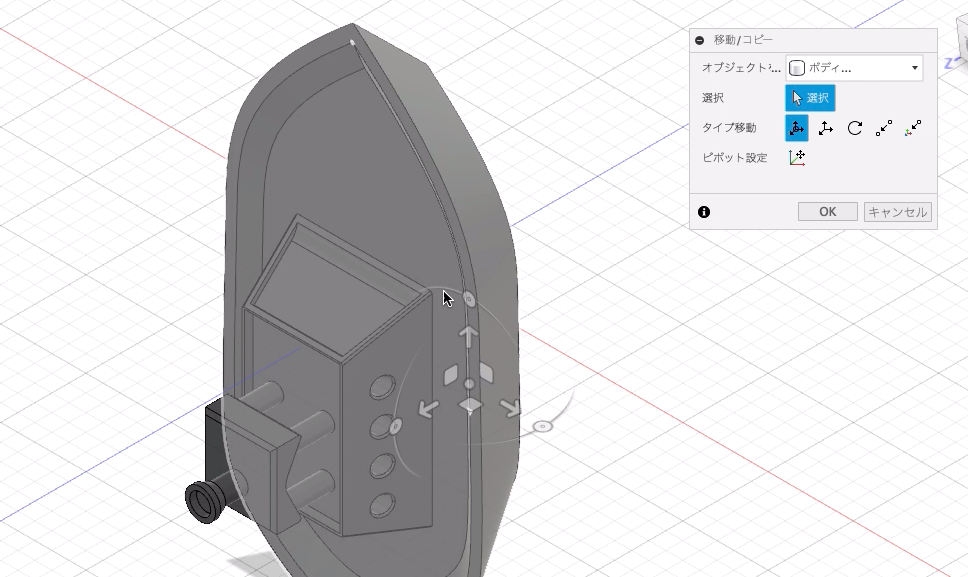Choose the Translate move type icon
This screenshot has height=577, width=968.
tap(825, 128)
